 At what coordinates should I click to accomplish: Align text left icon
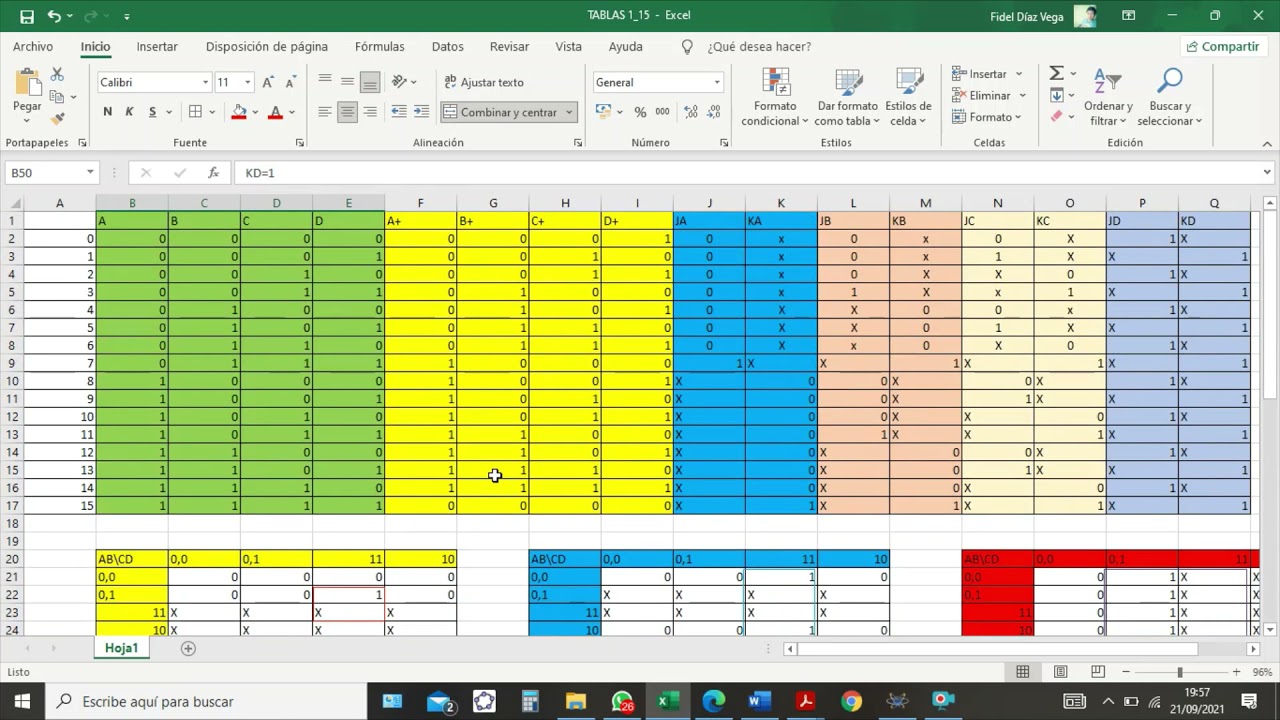point(325,112)
